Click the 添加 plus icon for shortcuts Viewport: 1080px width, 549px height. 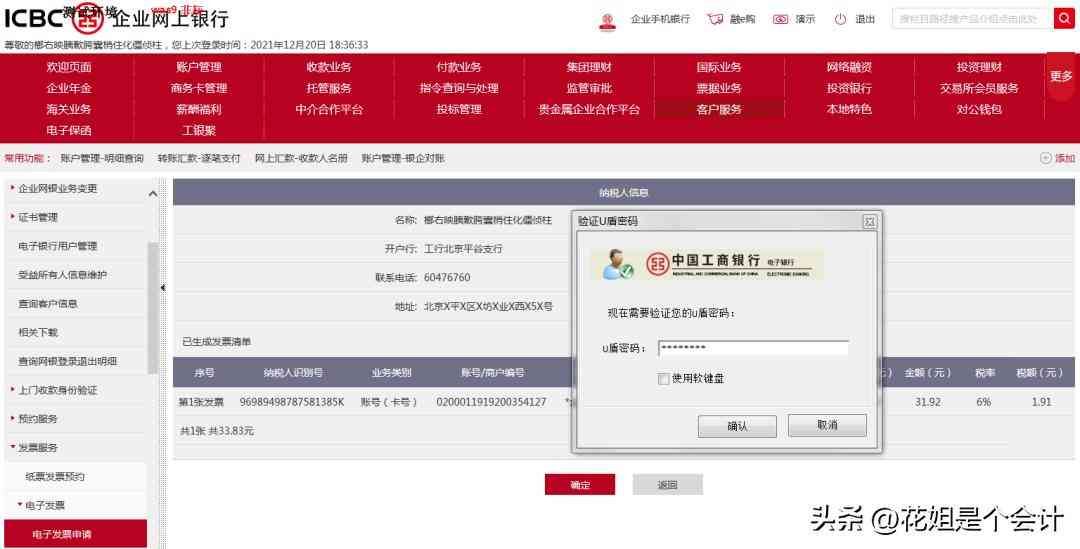click(1046, 158)
